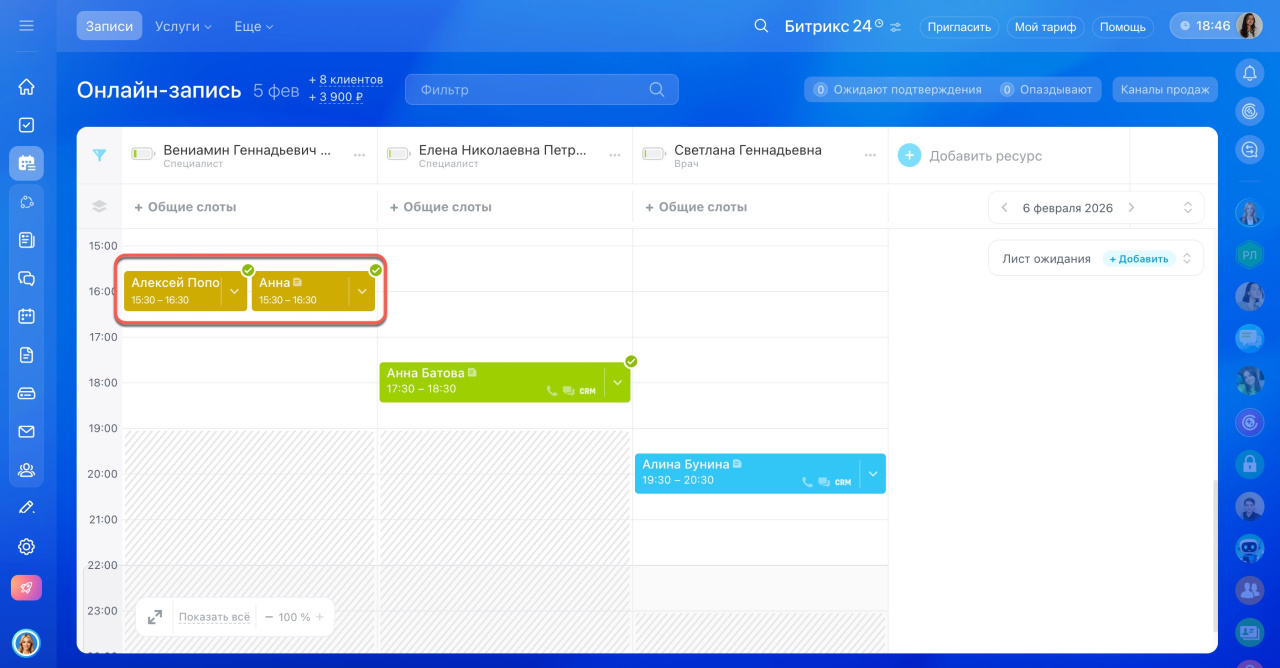
Task: Click Показать всё link
Action: 214,617
